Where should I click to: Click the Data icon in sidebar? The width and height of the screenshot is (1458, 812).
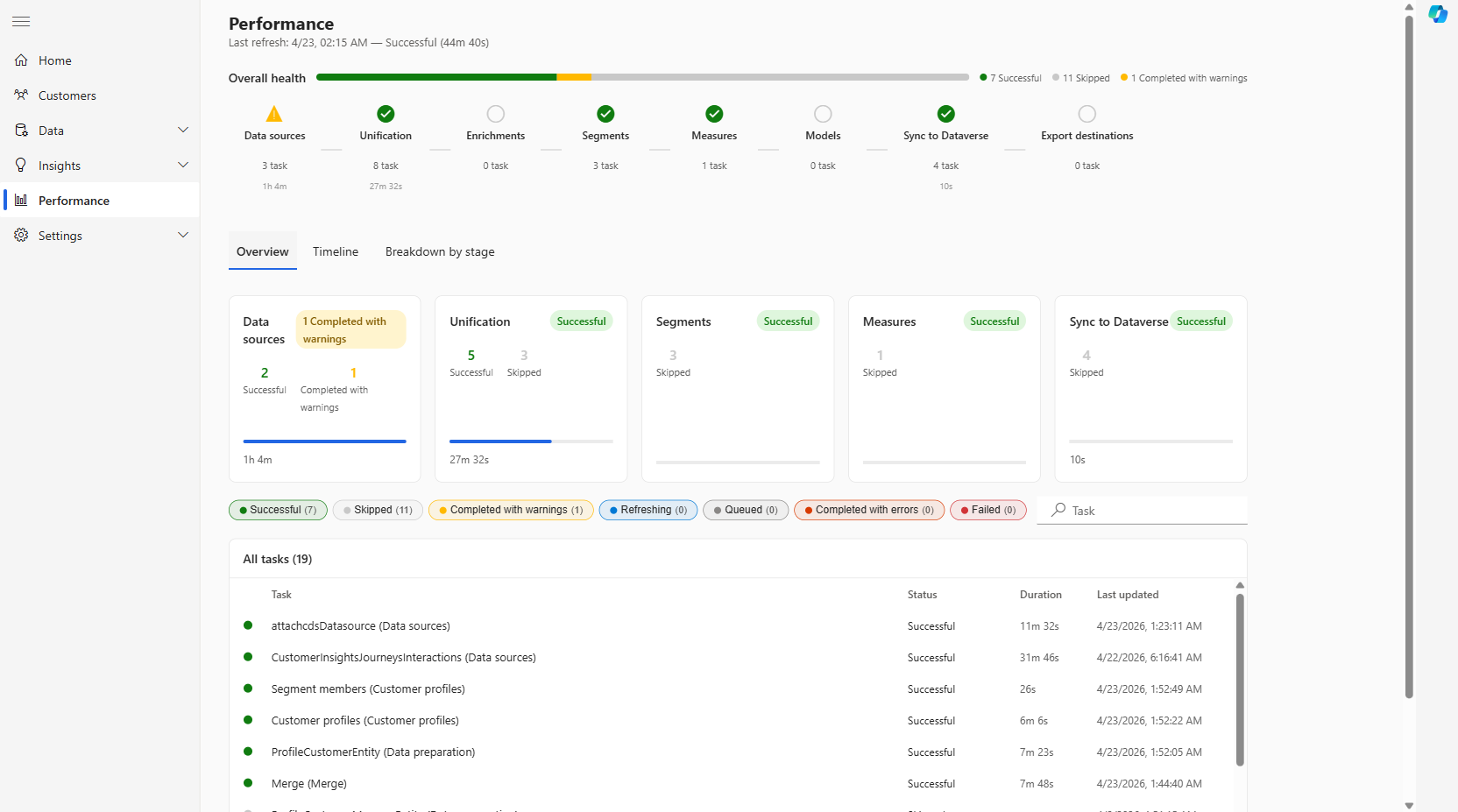(21, 131)
